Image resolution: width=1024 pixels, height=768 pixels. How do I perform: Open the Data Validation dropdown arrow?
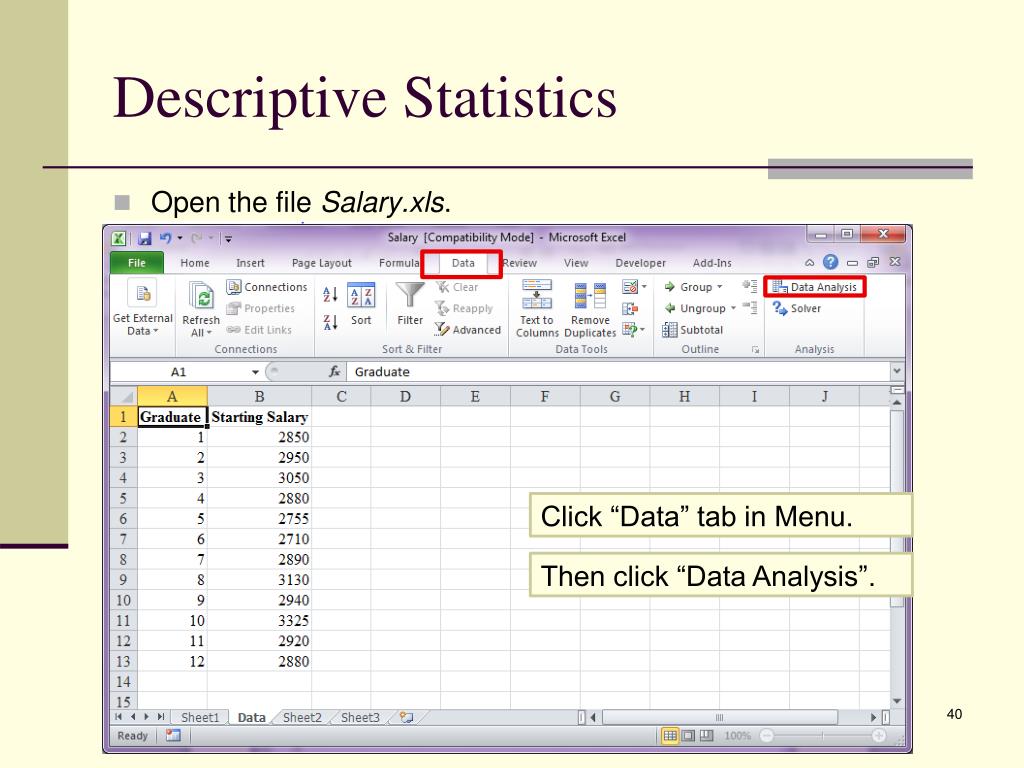coord(644,287)
